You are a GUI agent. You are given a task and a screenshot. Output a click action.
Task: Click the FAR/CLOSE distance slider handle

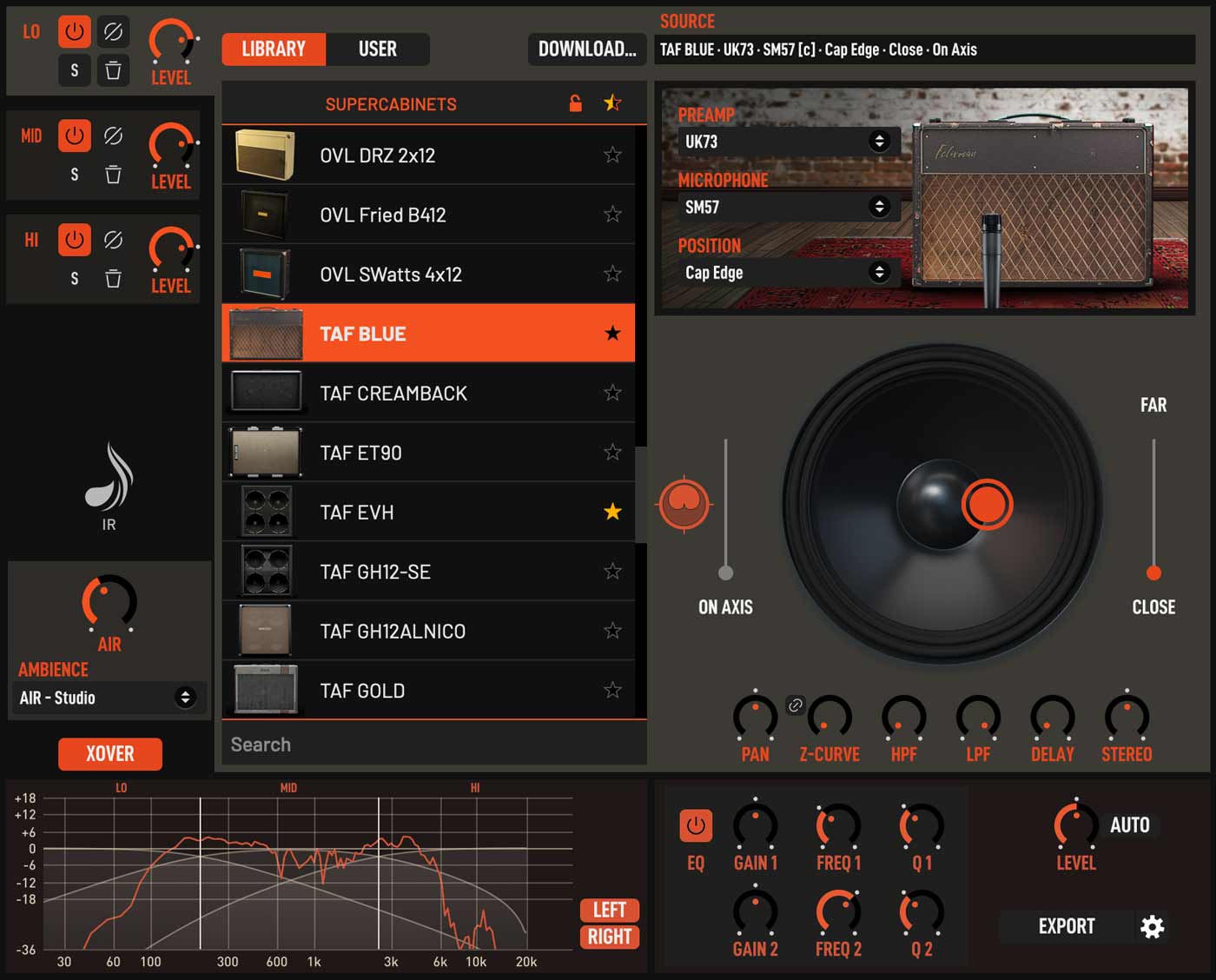click(x=1153, y=573)
